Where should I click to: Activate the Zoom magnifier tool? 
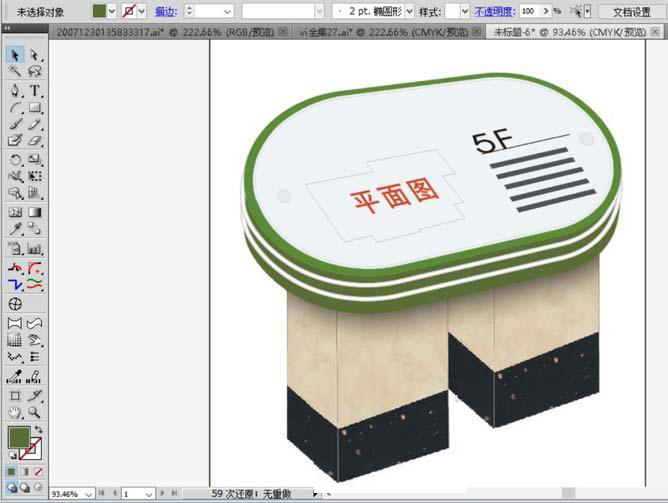tap(35, 412)
